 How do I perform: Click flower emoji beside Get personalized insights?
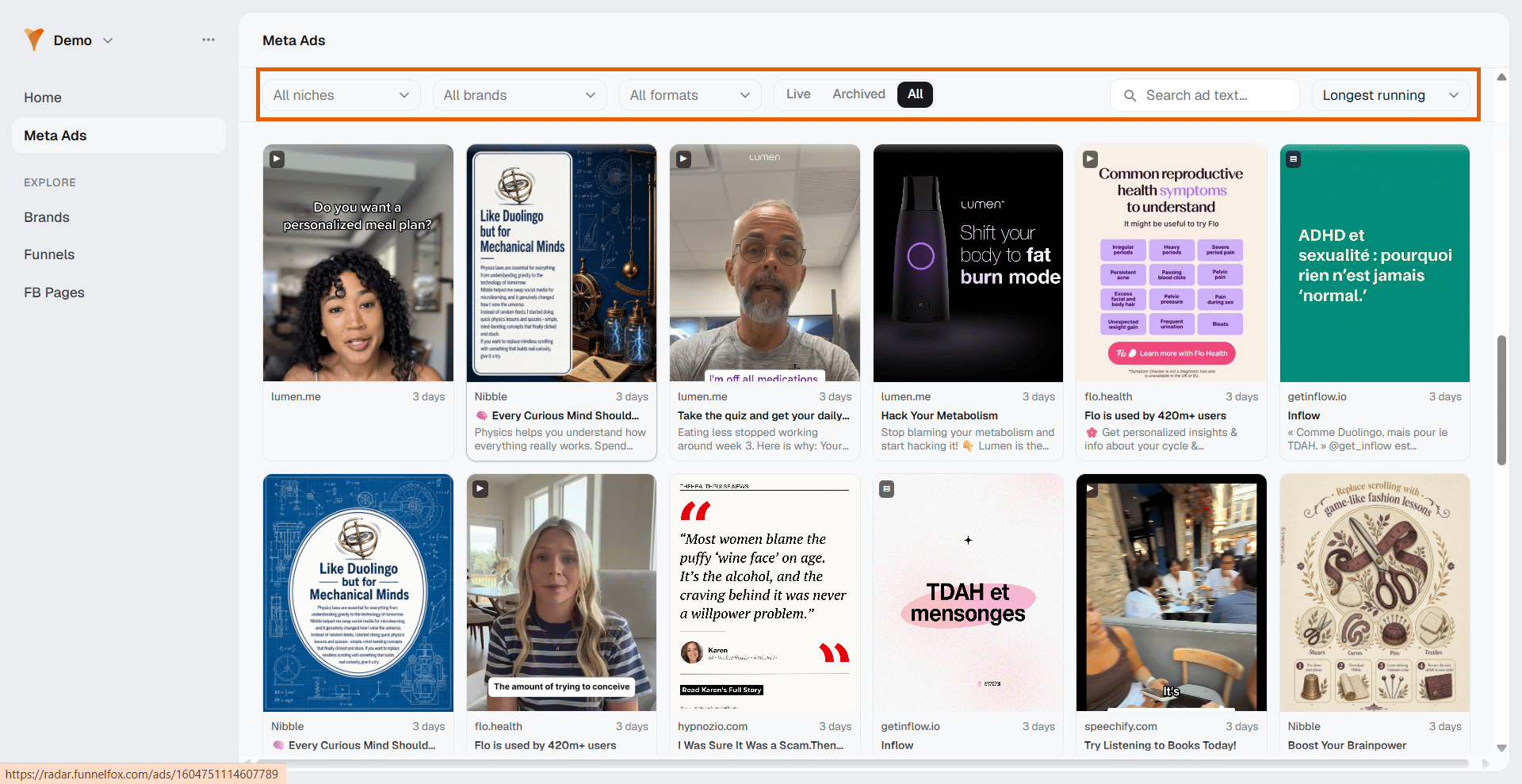coord(1092,432)
